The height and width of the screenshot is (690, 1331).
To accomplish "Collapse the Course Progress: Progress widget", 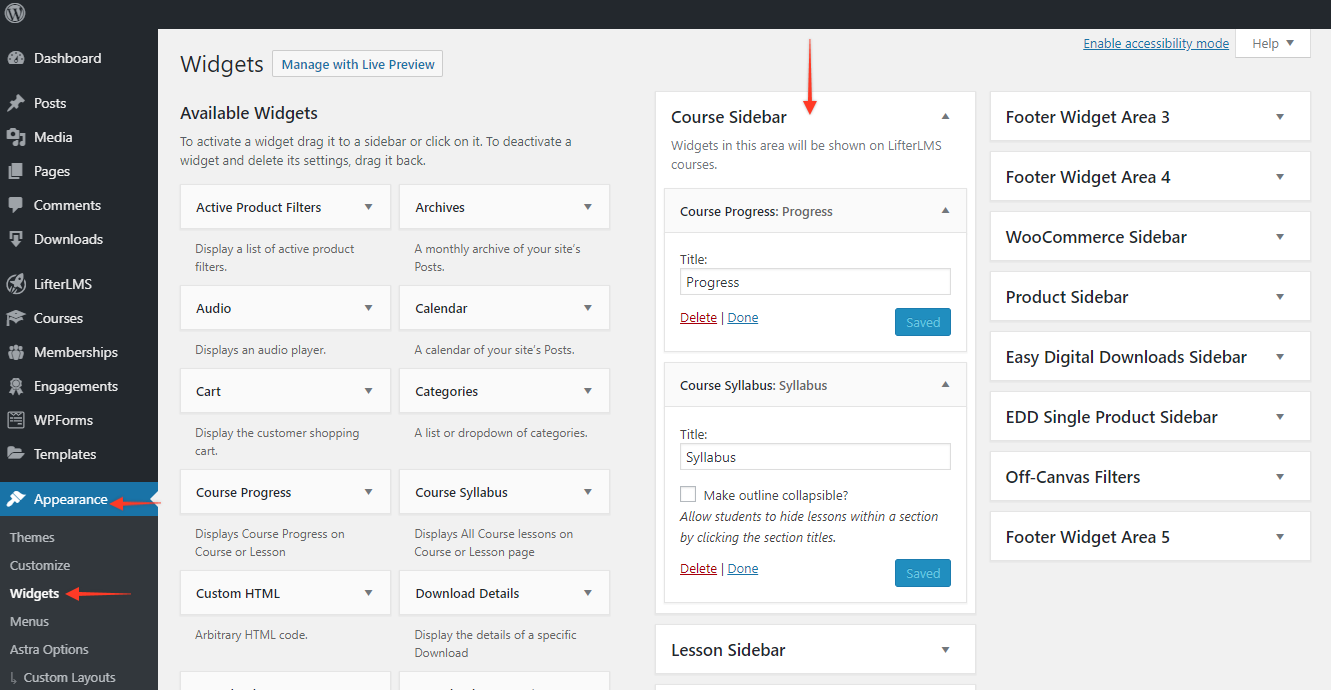I will [x=944, y=211].
